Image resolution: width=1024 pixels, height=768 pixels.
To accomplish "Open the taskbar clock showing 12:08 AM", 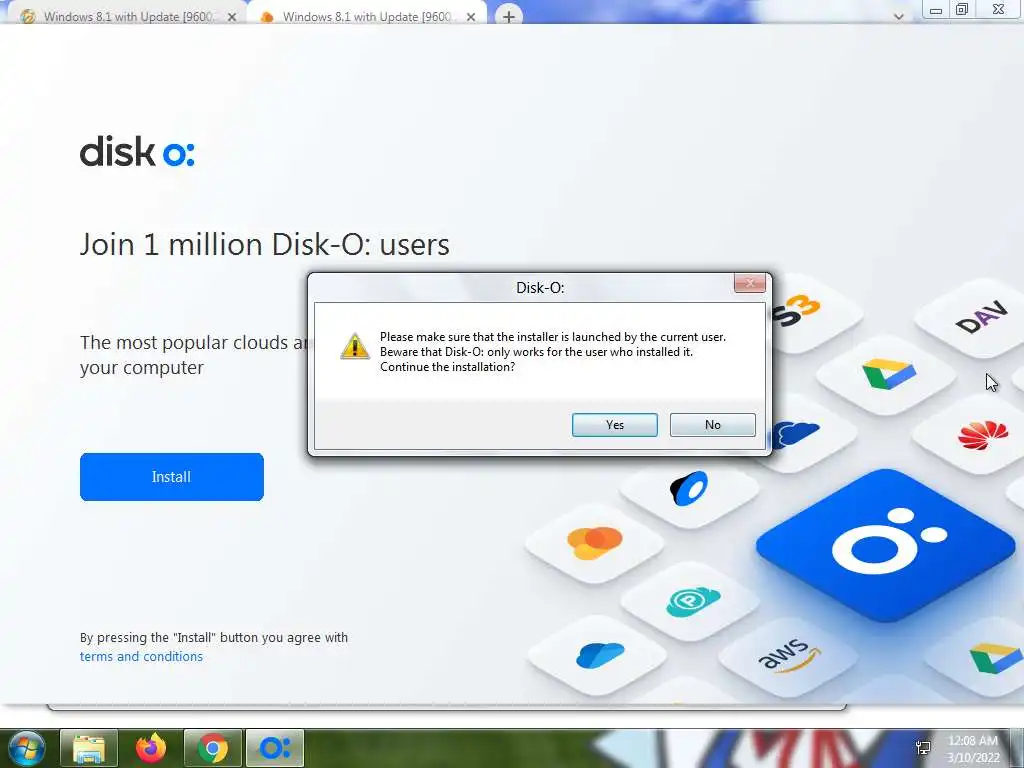I will tap(973, 749).
